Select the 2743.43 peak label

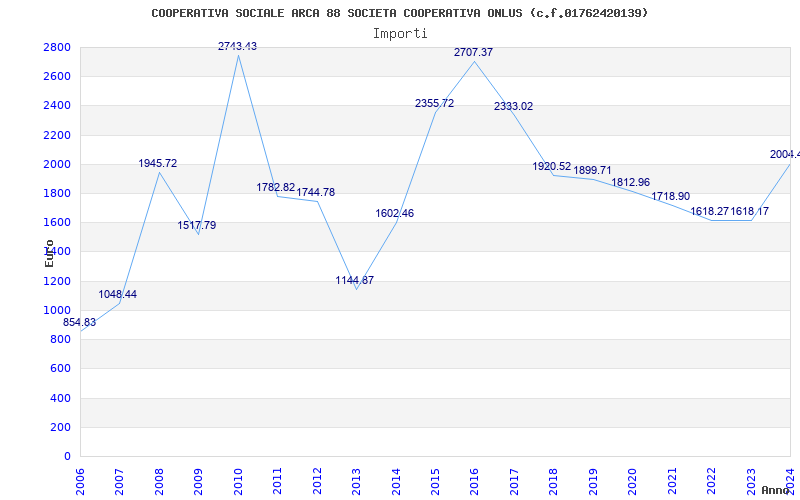click(237, 46)
